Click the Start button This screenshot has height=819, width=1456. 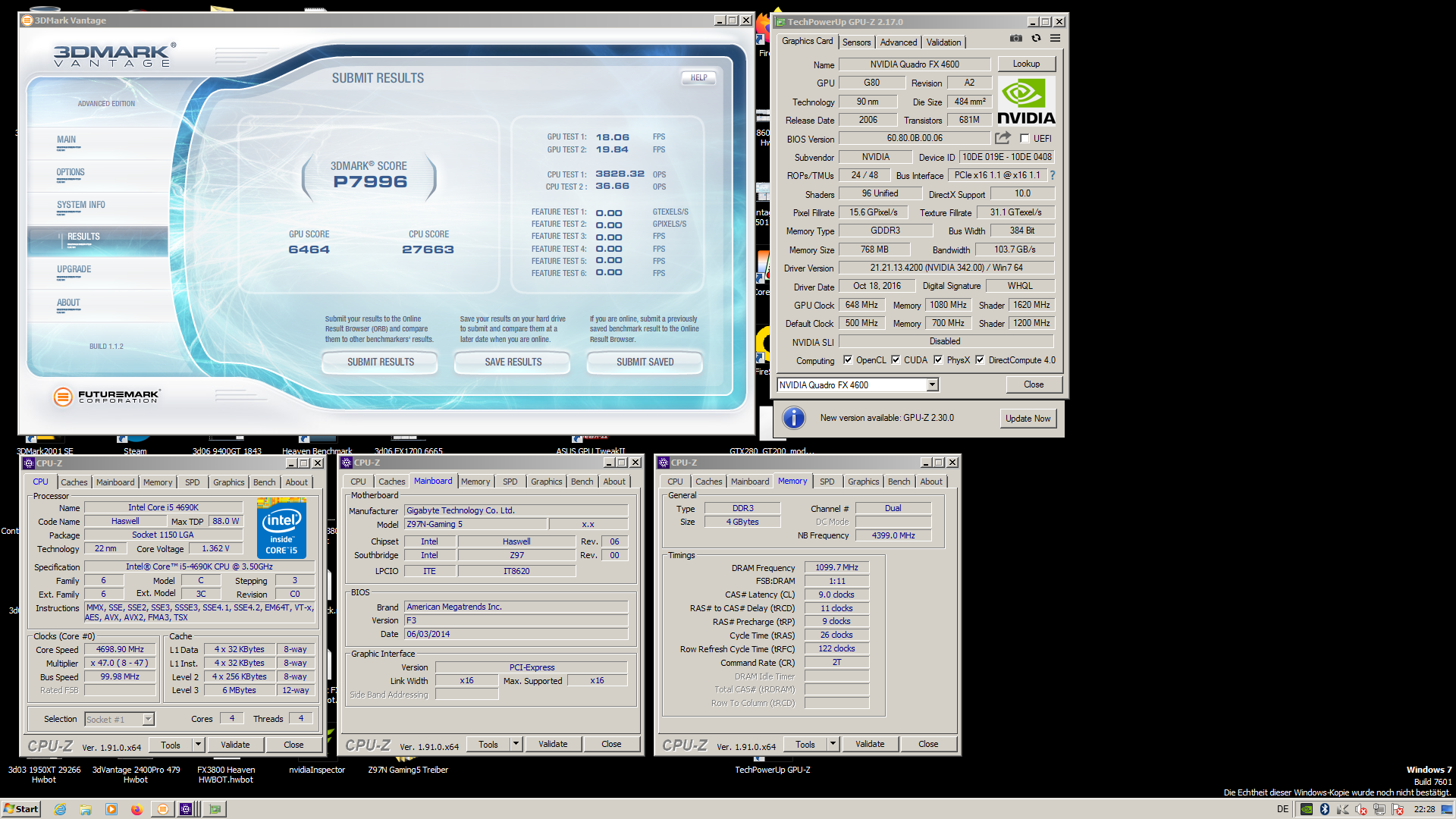click(21, 809)
